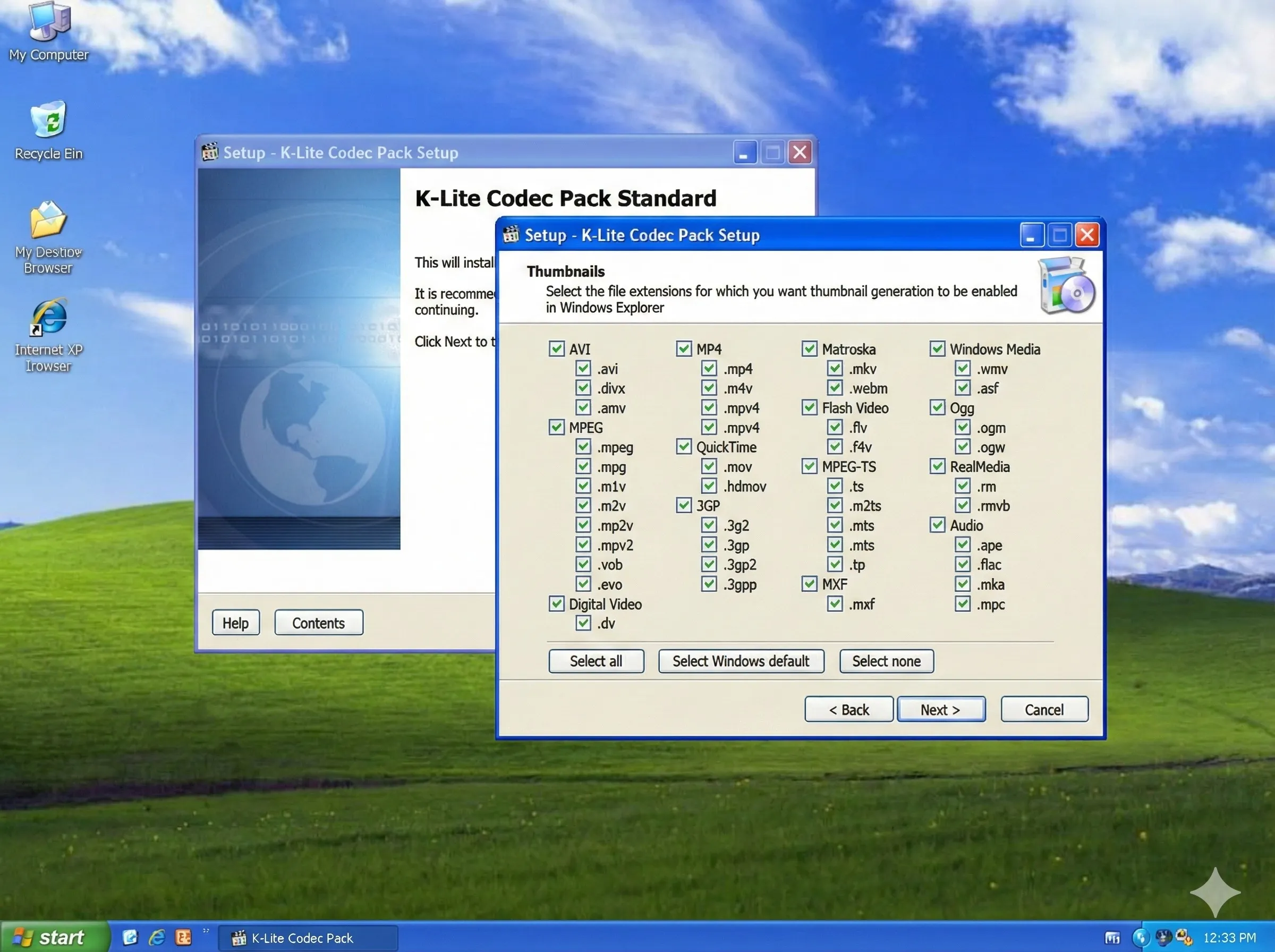Click Next to continue setup
The height and width of the screenshot is (952, 1275).
[x=940, y=709]
